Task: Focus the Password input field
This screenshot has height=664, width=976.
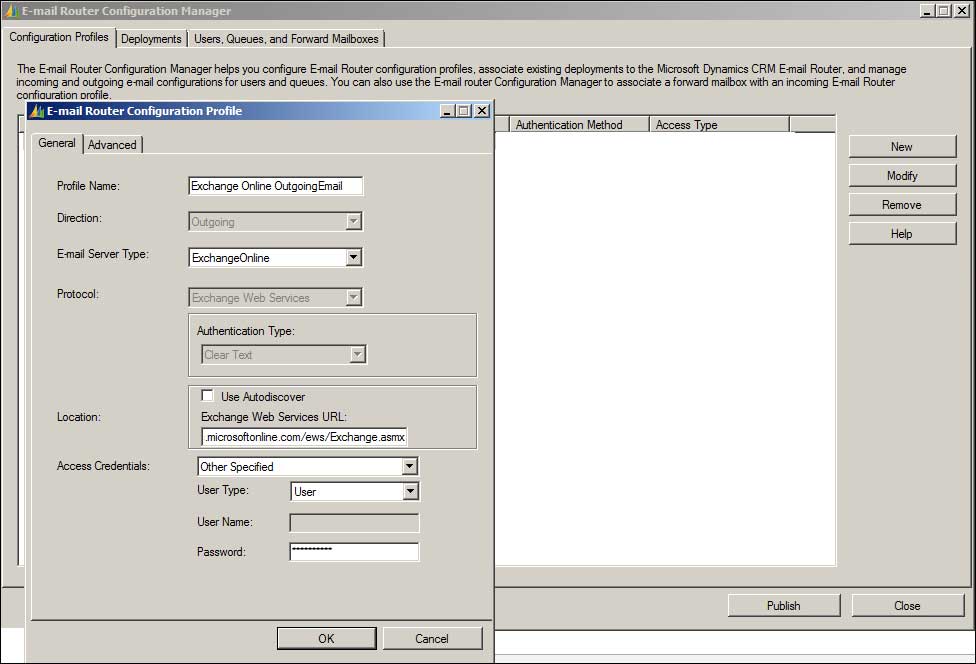Action: tap(354, 552)
